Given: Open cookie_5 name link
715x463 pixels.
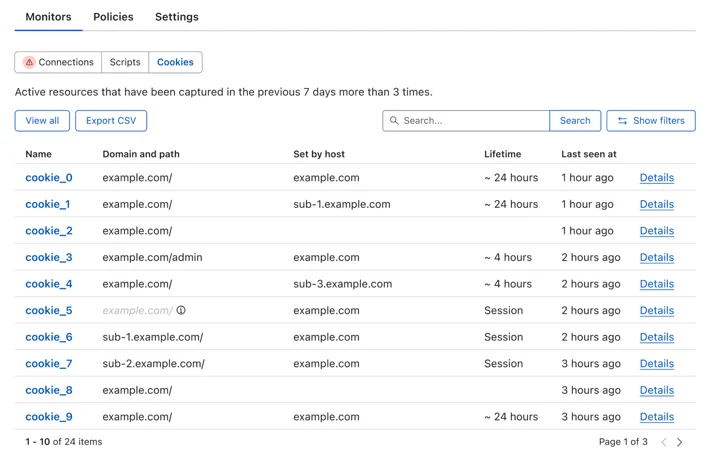Looking at the screenshot, I should pyautogui.click(x=49, y=310).
